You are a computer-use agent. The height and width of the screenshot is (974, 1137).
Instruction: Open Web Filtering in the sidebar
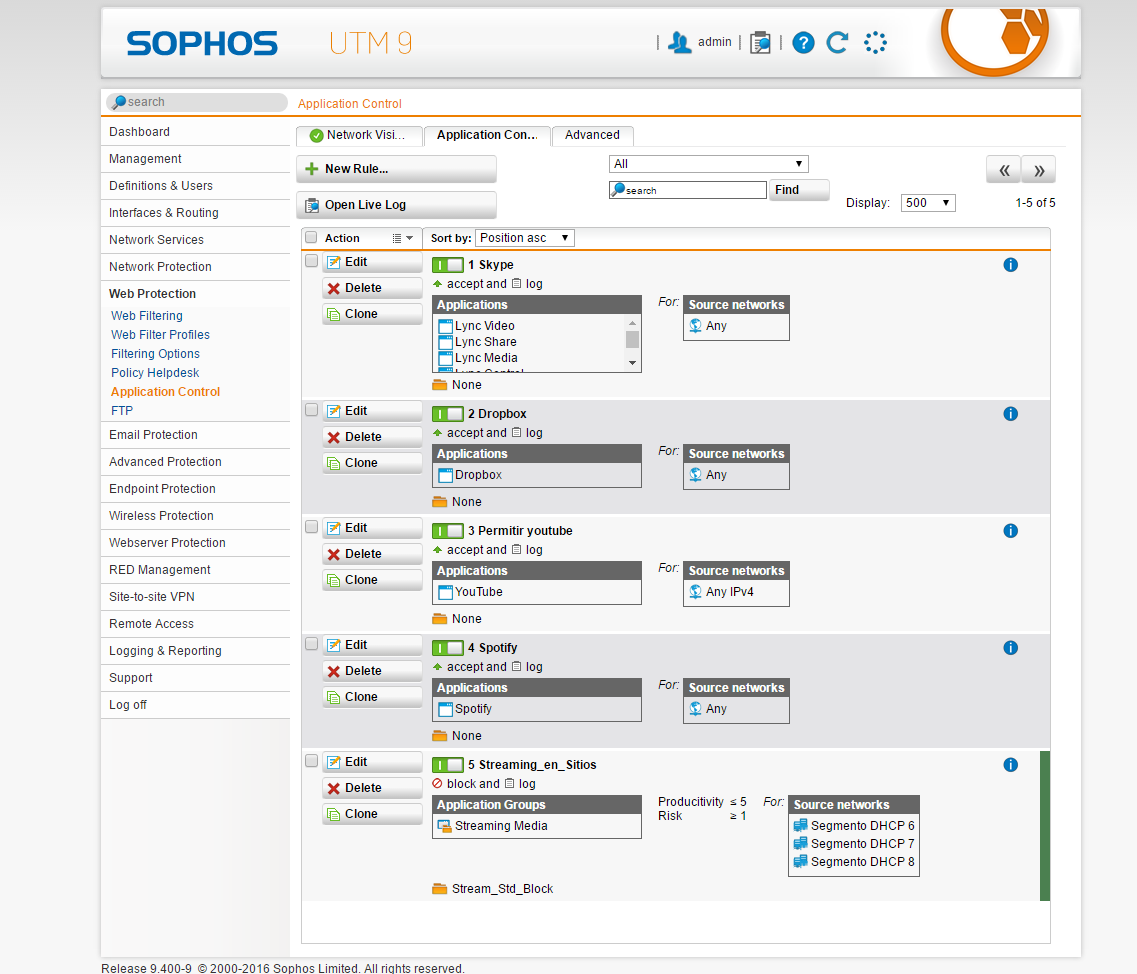(146, 316)
